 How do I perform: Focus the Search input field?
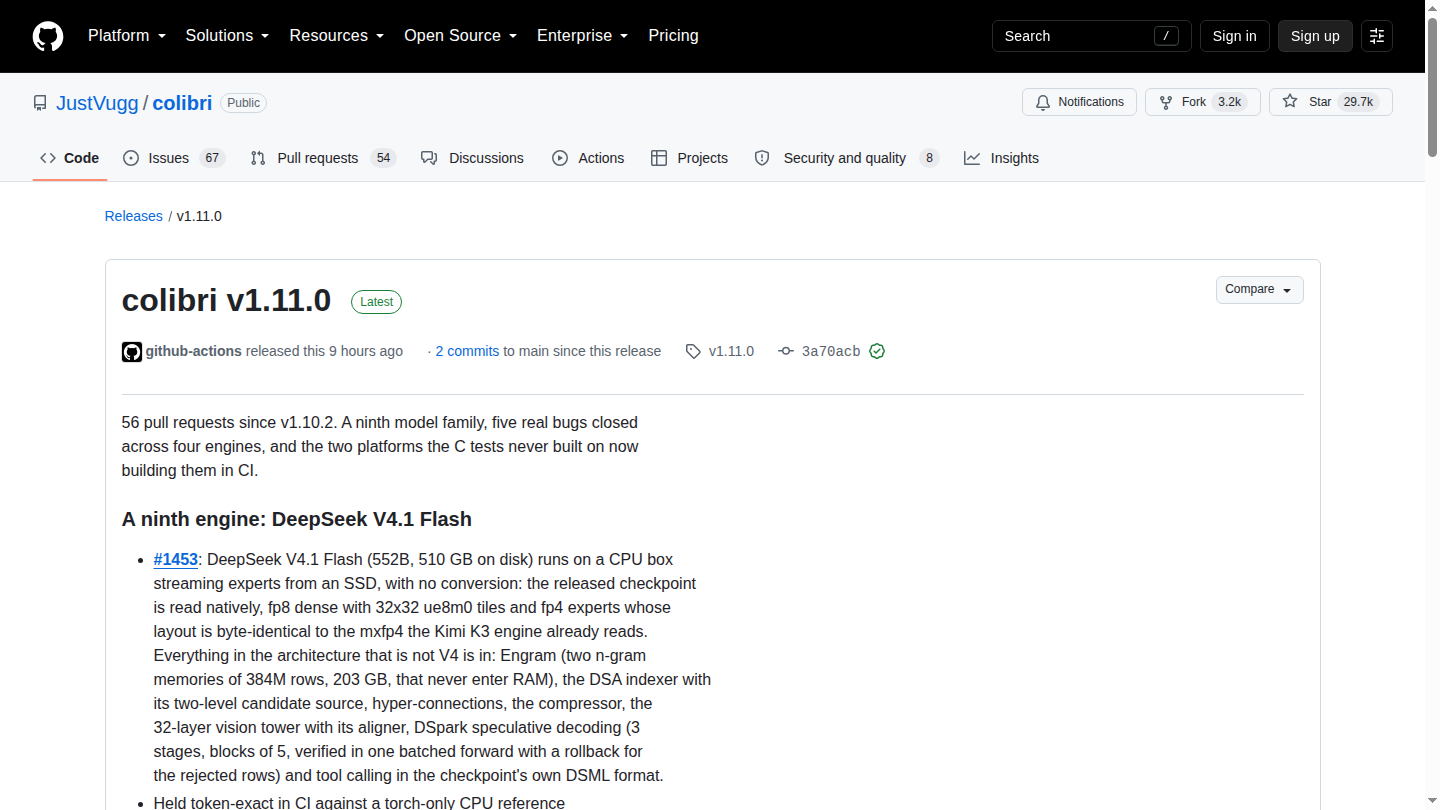click(x=1091, y=36)
